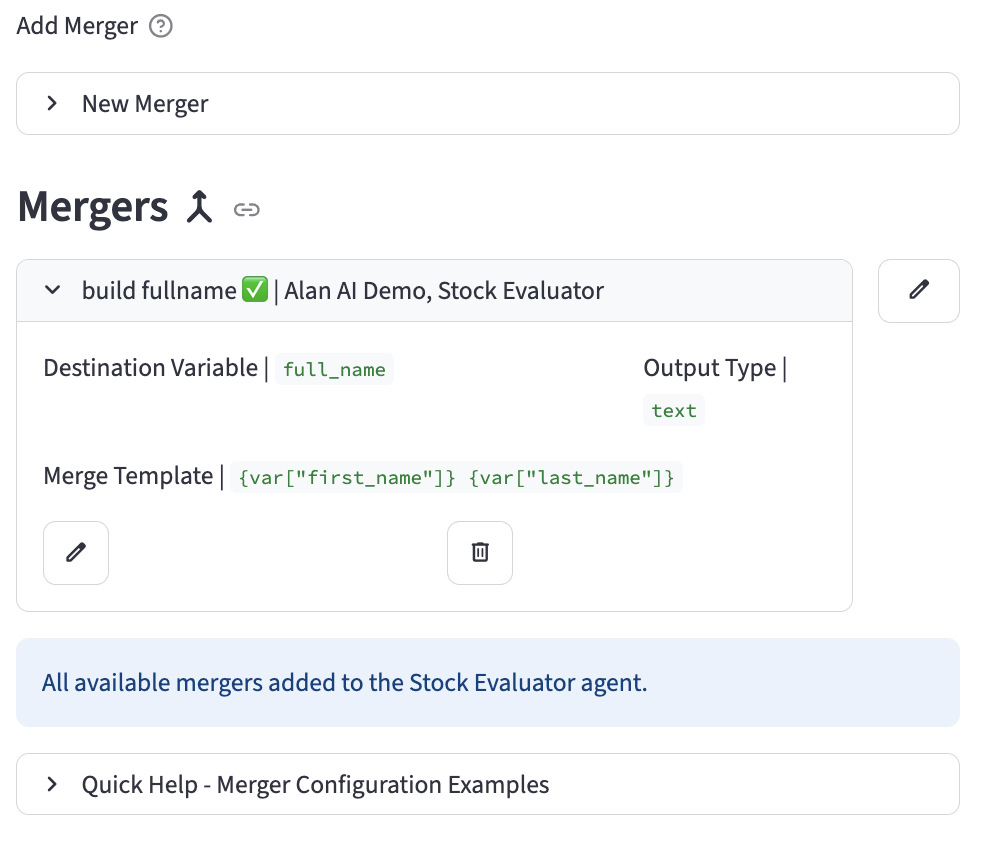Click the merge template code snippet
This screenshot has height=846, width=984.
click(456, 478)
